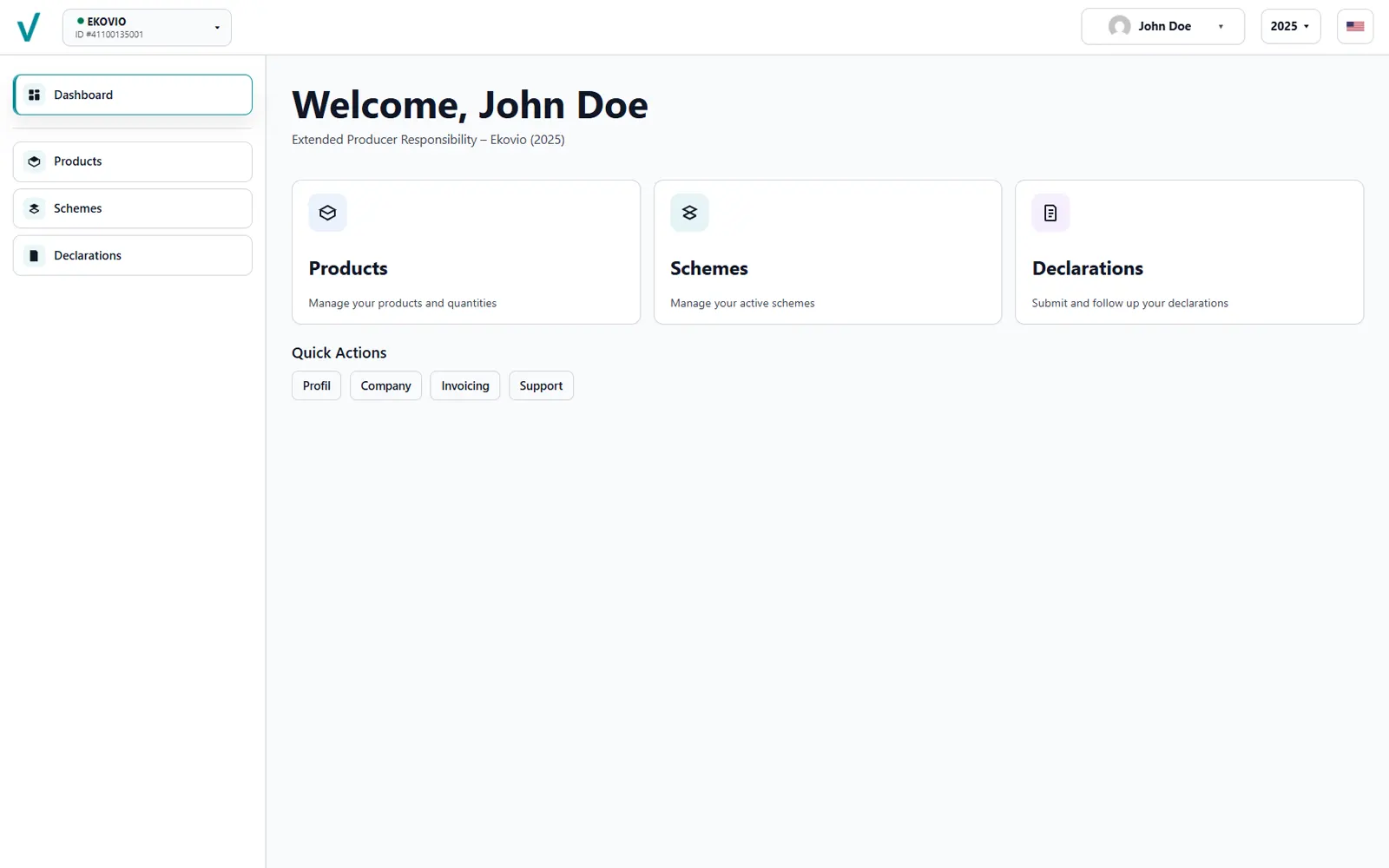
Task: Open the US flag language selector
Action: 1354,26
